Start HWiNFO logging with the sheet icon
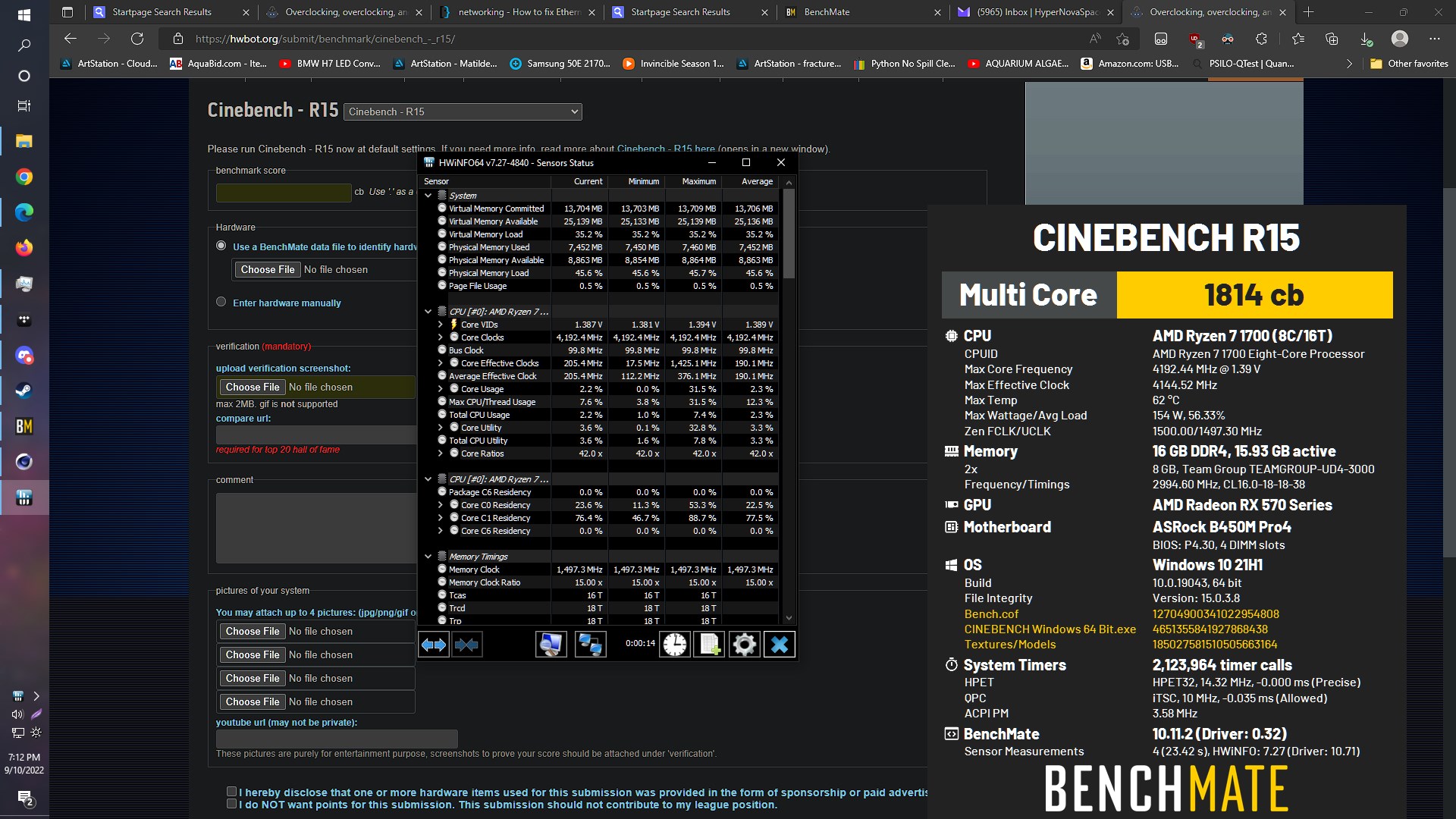 tap(709, 645)
